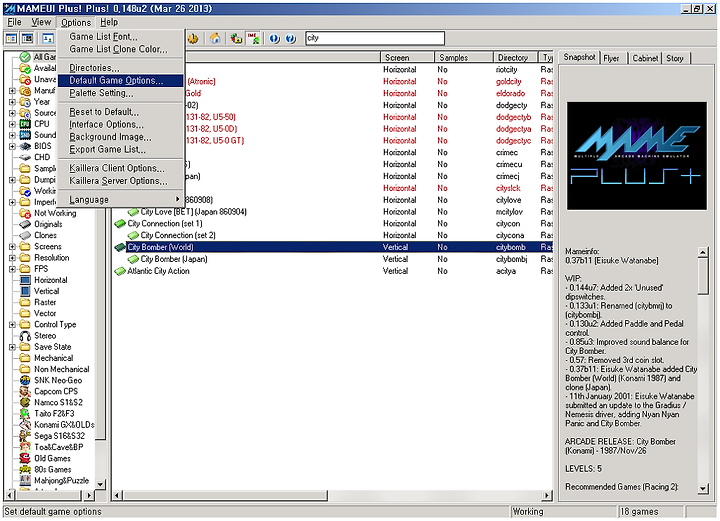Select the Originals chip icon

click(25, 224)
